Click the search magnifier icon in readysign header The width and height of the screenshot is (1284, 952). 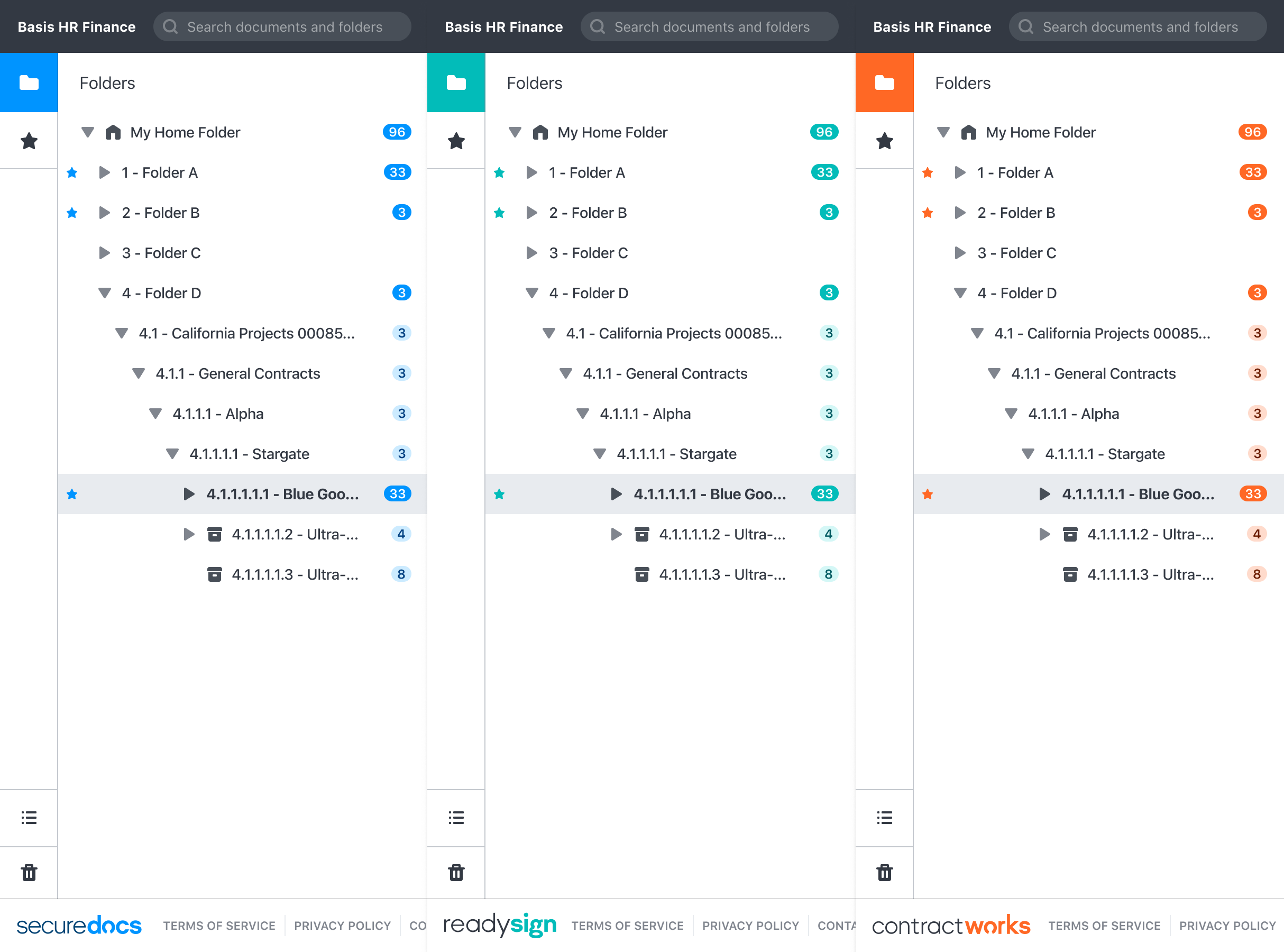[x=598, y=26]
